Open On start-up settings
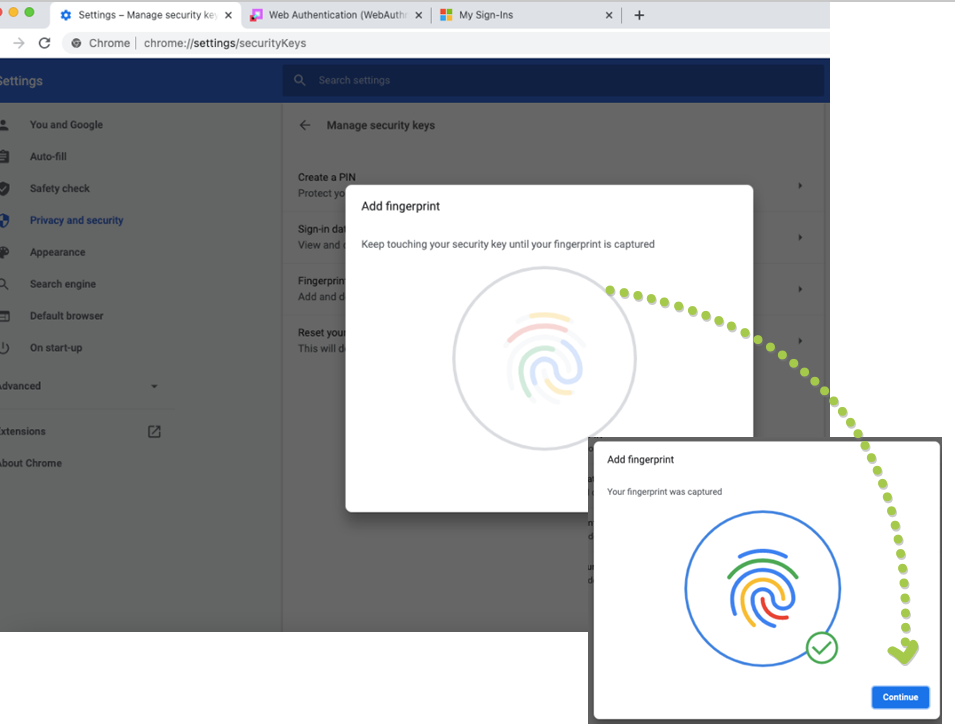This screenshot has width=974, height=725. tap(56, 347)
